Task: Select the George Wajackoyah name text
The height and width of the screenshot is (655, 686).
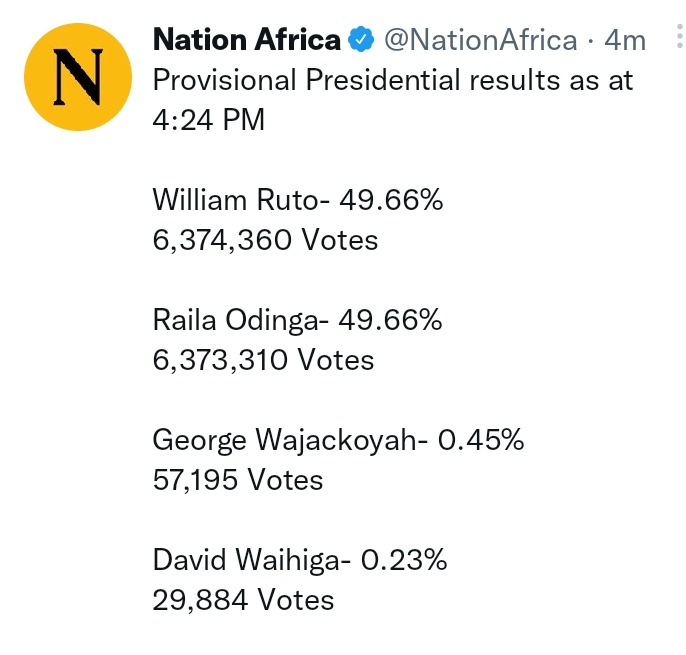Action: (x=286, y=440)
